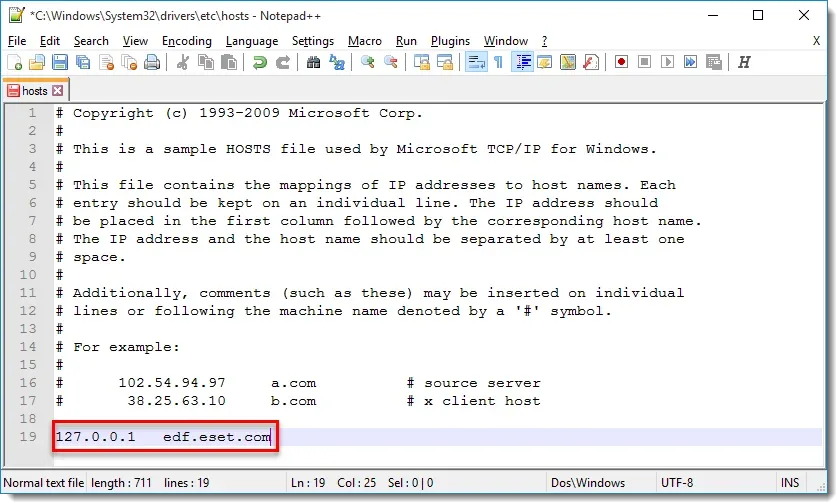Click 'length : 711' status entry
The image size is (837, 503).
pos(122,483)
